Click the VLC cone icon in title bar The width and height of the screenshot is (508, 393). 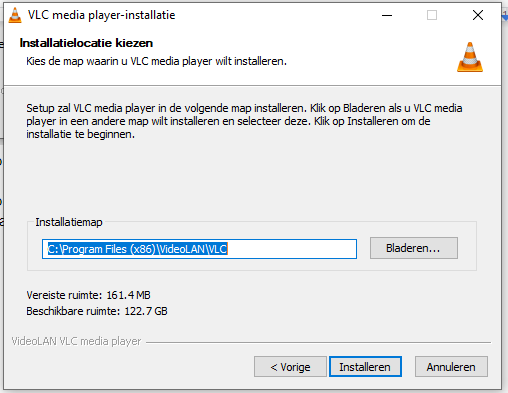pos(15,15)
